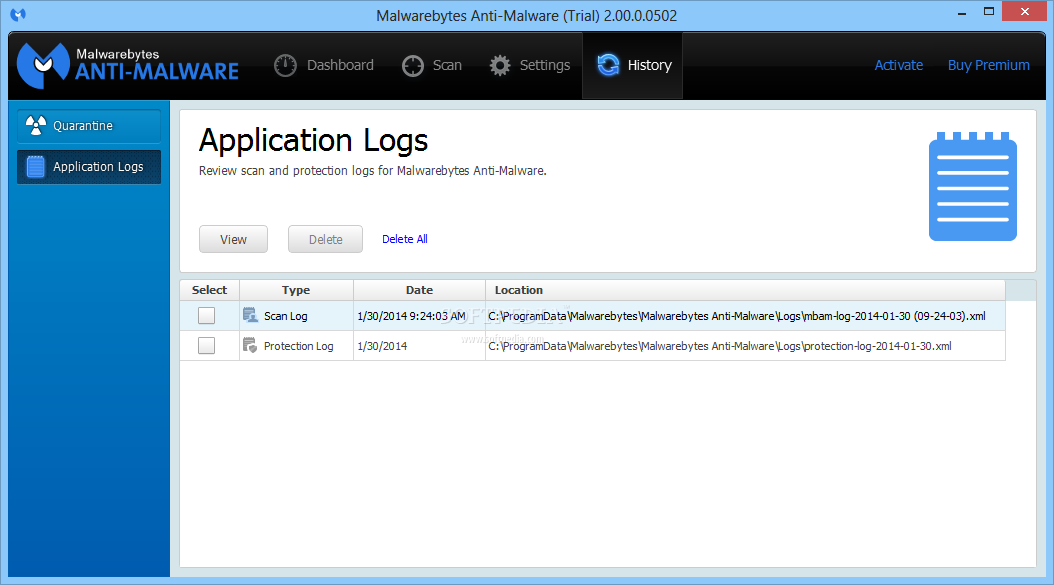Screen dimensions: 1054x585
Task: Click the History refresh icon
Action: [x=608, y=65]
